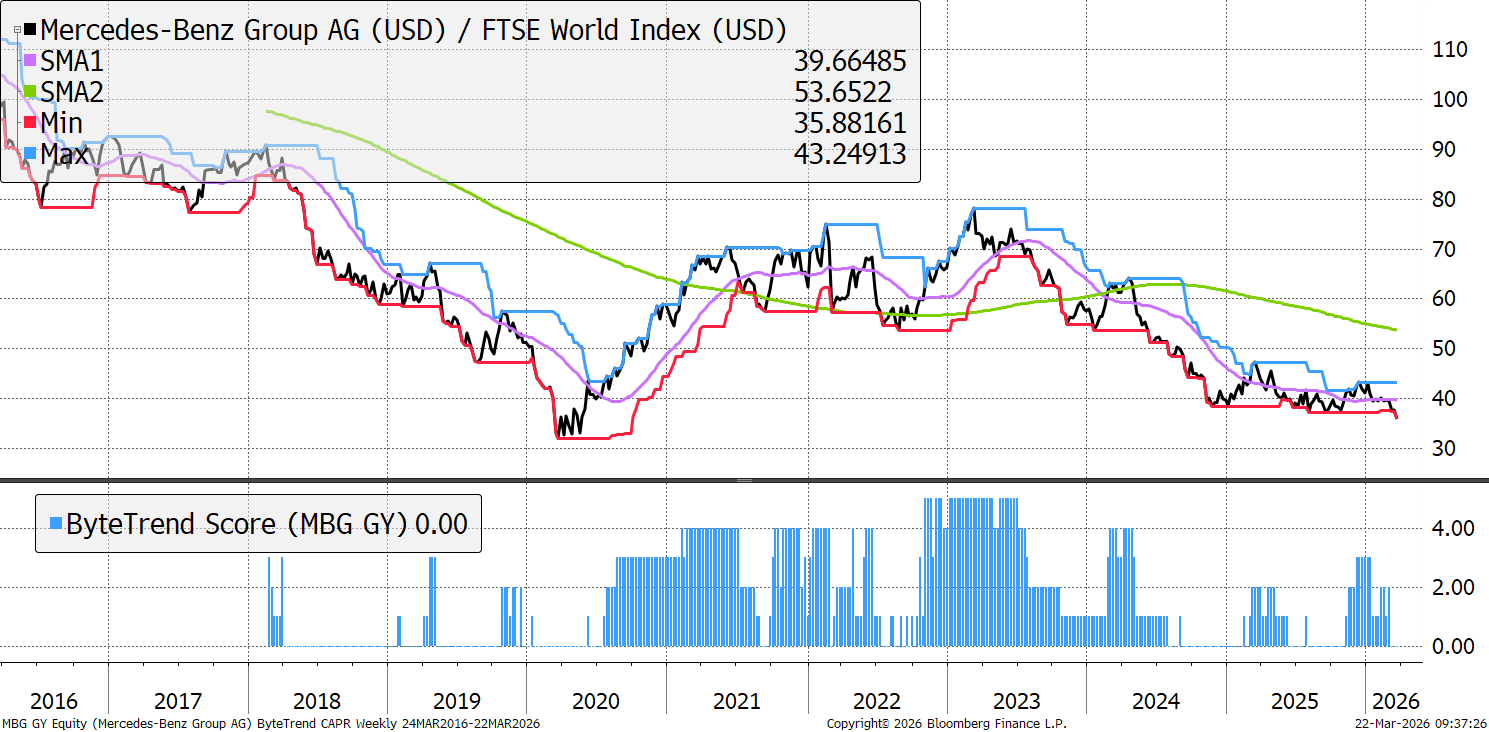This screenshot has width=1489, height=732.
Task: Click the green SMA2 legend marker
Action: point(30,93)
